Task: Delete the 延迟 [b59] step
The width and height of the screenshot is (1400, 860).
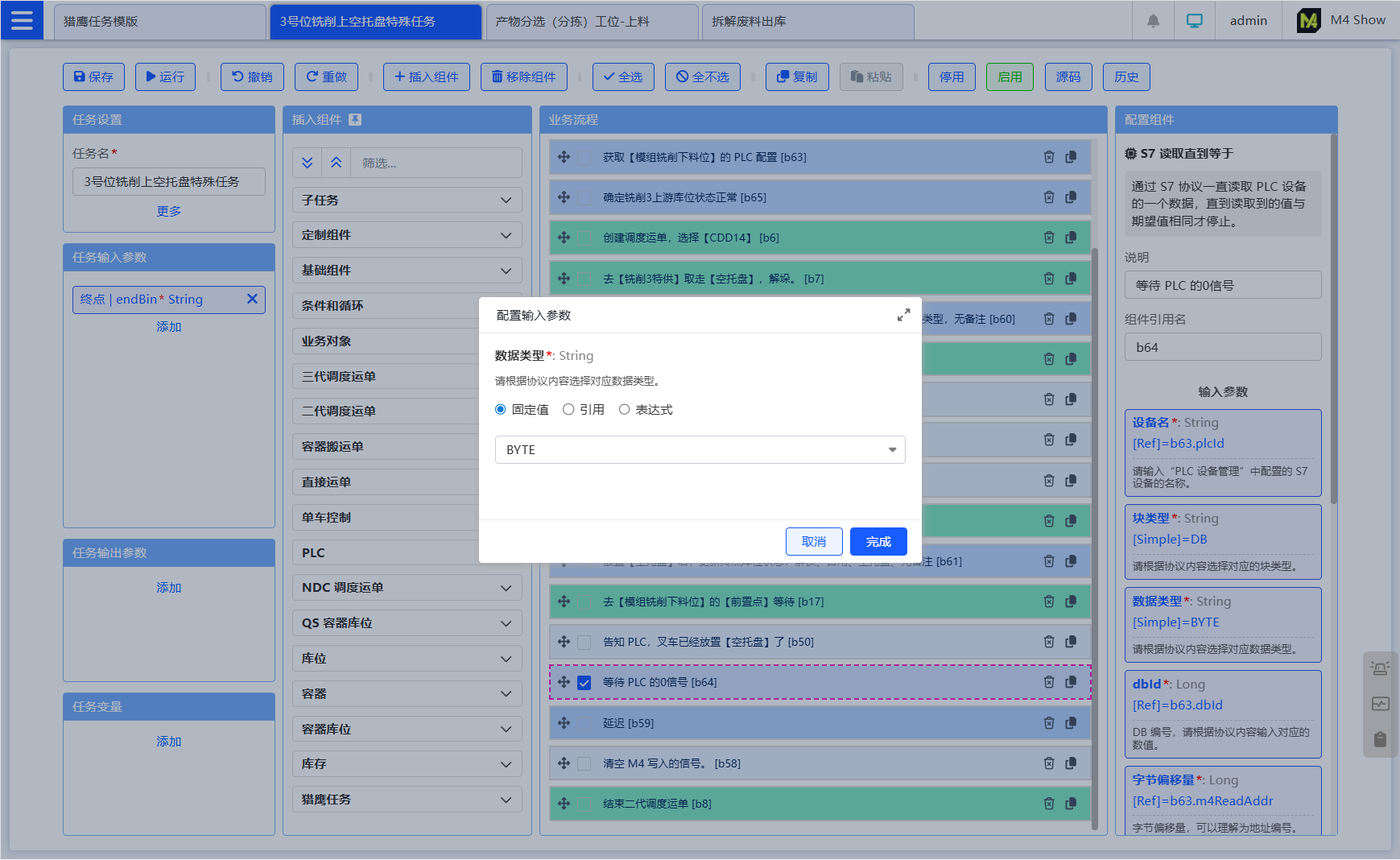Action: (1048, 723)
